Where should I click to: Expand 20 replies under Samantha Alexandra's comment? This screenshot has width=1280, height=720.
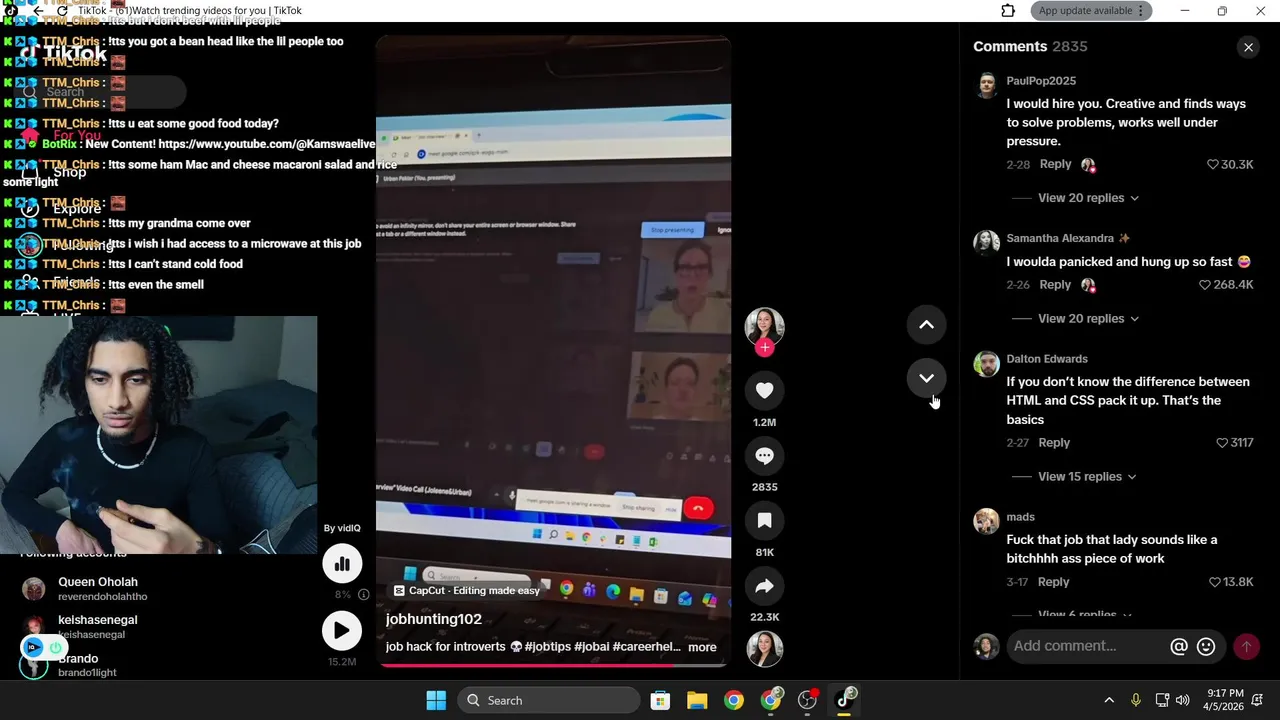1088,319
